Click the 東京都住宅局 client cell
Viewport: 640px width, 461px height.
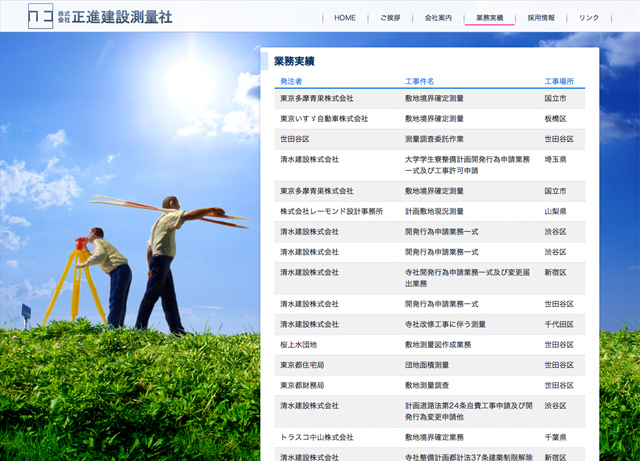click(303, 365)
